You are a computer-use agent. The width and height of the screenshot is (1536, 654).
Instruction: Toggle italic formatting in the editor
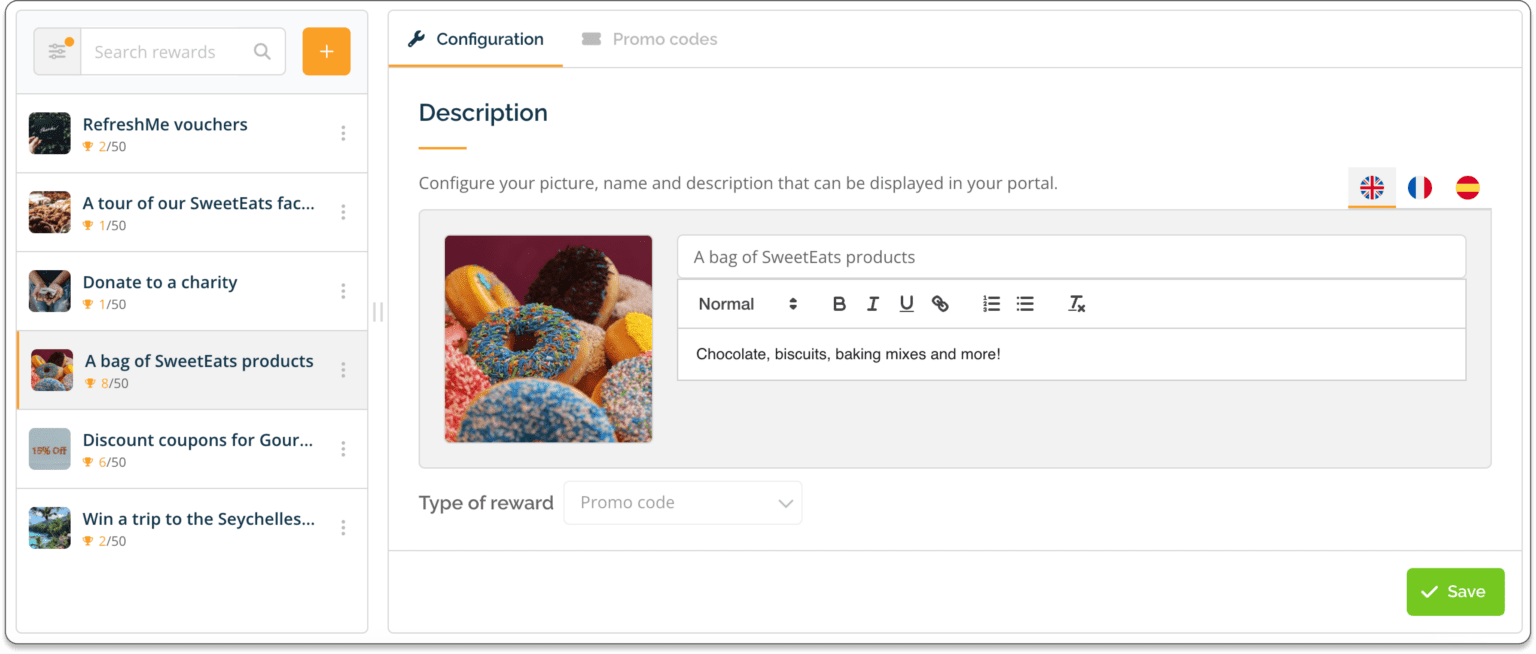(x=873, y=304)
